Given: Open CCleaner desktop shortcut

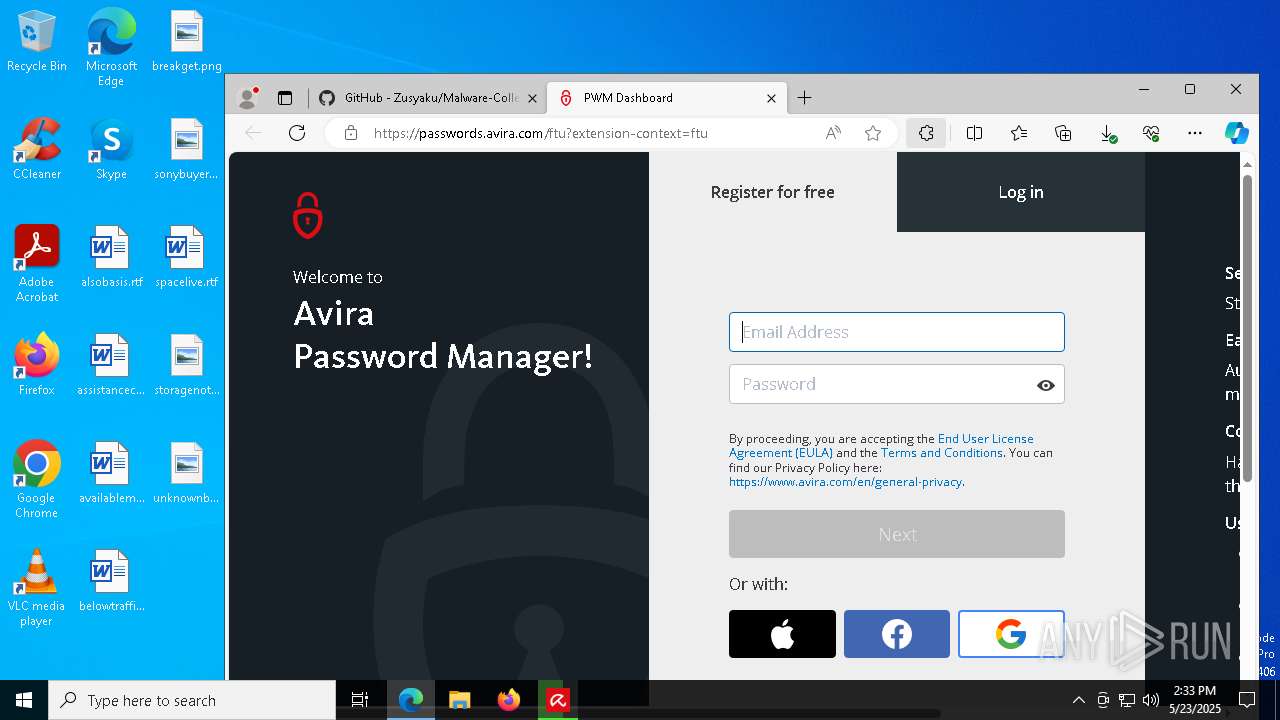Looking at the screenshot, I should coord(37,149).
